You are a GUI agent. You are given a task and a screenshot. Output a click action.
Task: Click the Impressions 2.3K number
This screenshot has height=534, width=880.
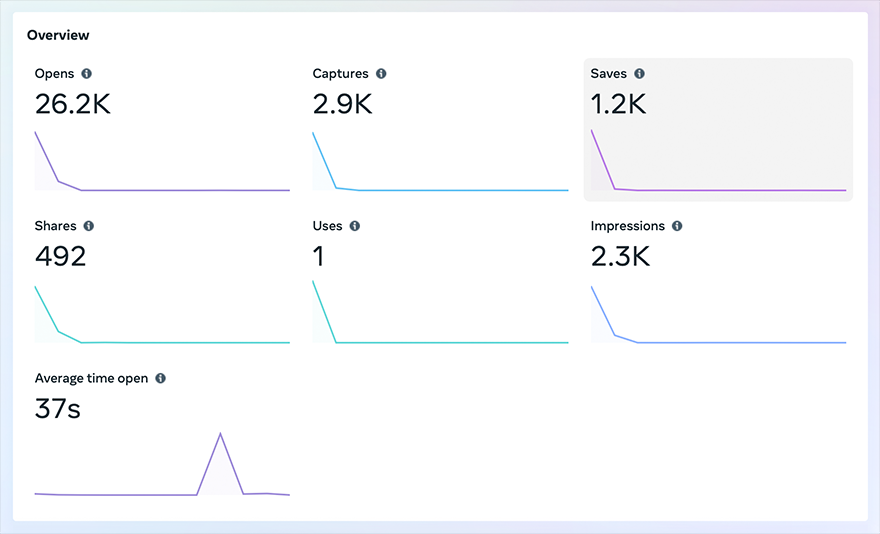point(620,257)
